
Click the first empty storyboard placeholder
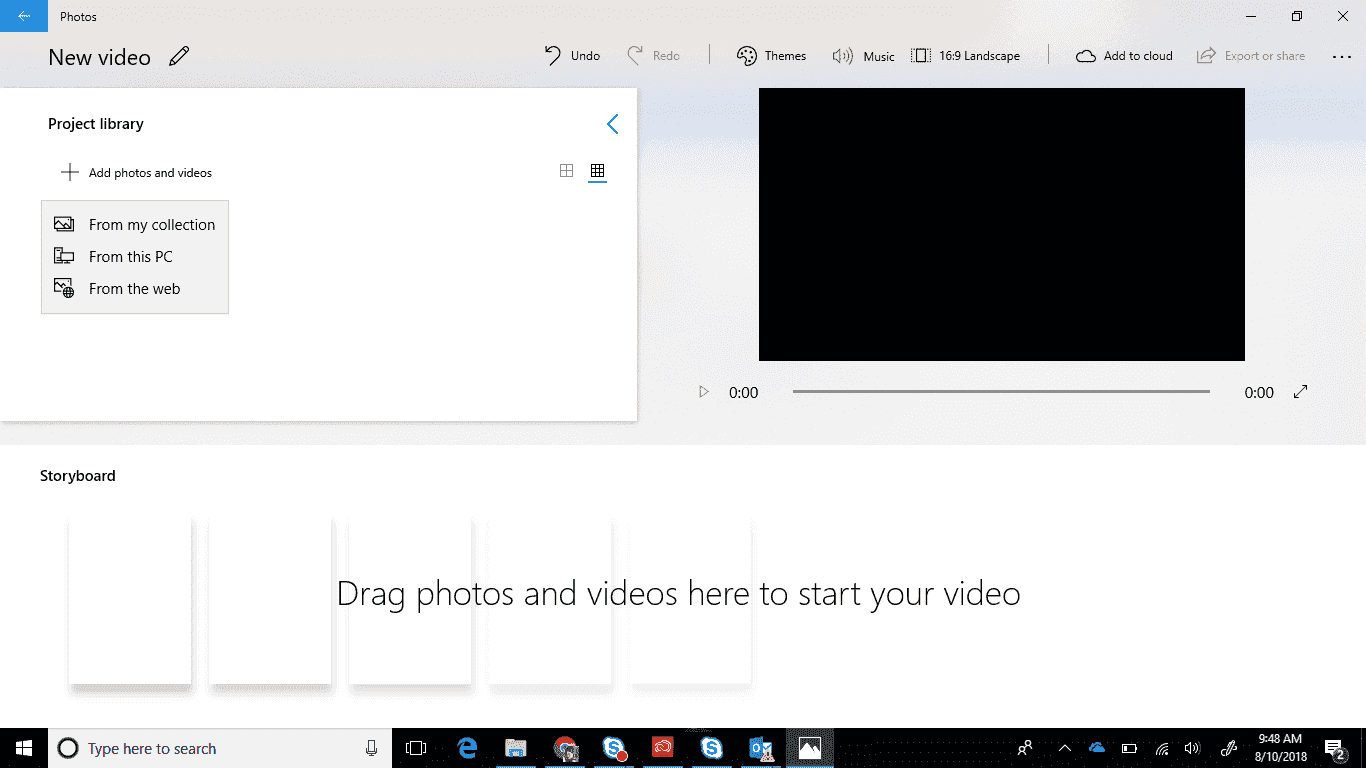(x=130, y=600)
